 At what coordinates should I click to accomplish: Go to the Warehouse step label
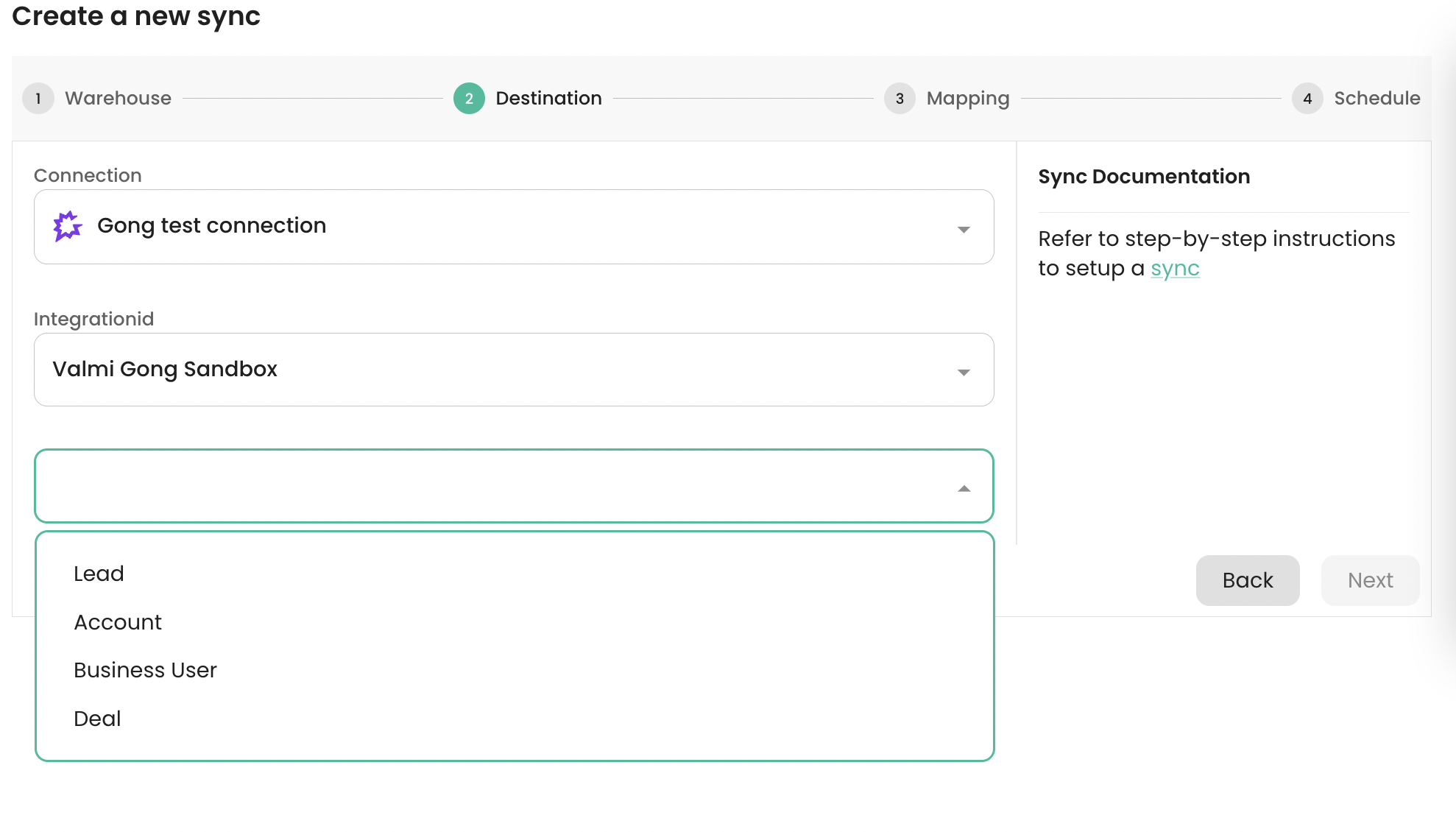tap(118, 99)
